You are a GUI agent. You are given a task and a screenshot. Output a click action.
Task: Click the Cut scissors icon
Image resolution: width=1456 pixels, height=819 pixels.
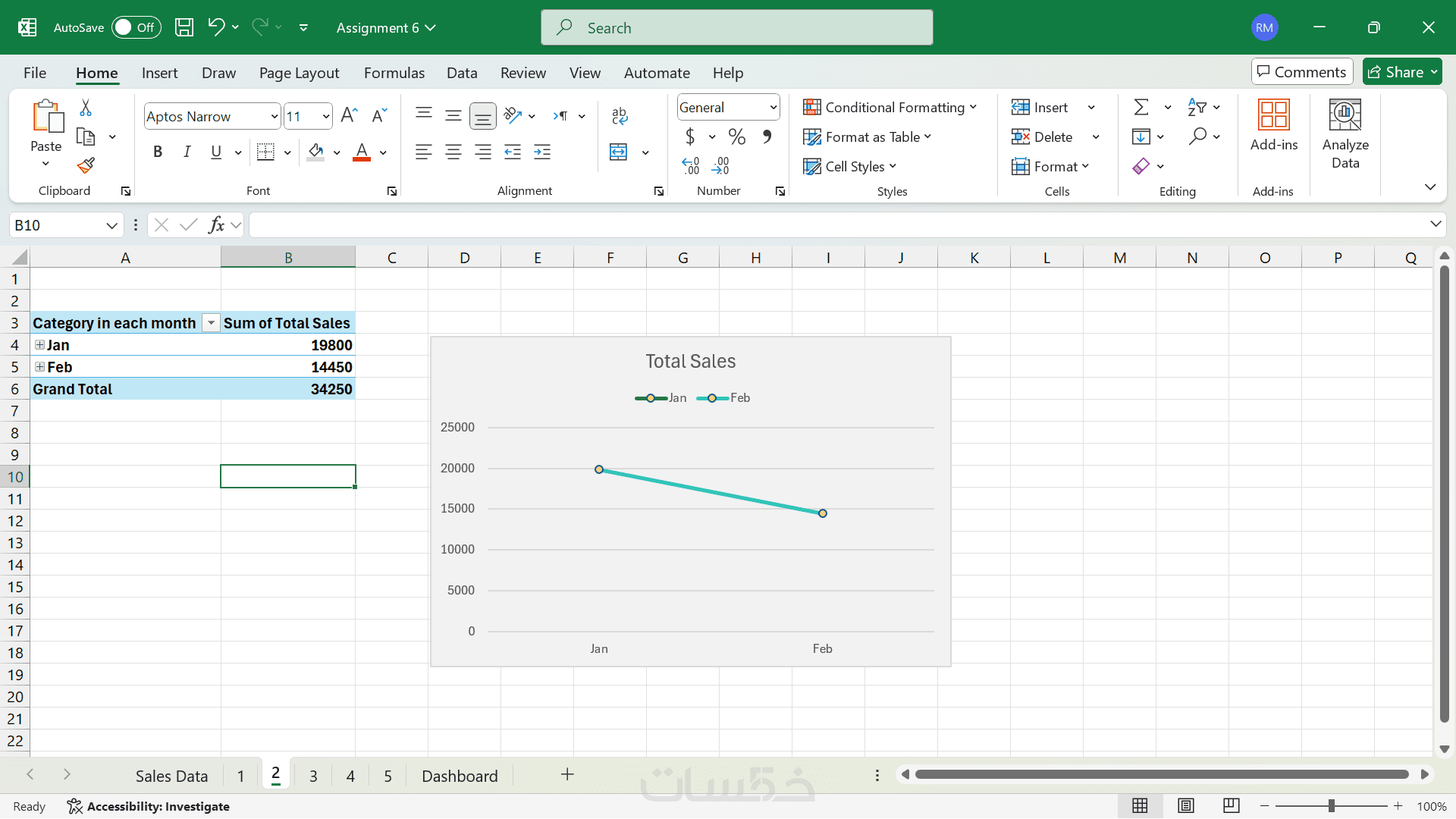click(86, 108)
